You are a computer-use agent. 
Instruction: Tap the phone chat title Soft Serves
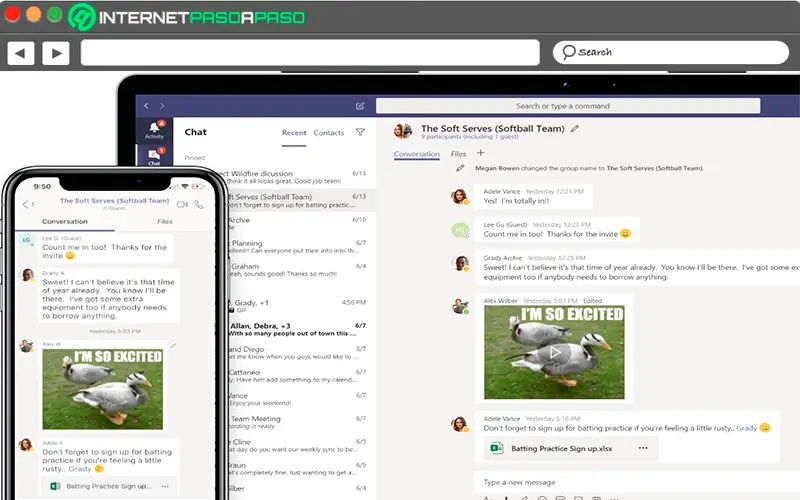(x=114, y=201)
